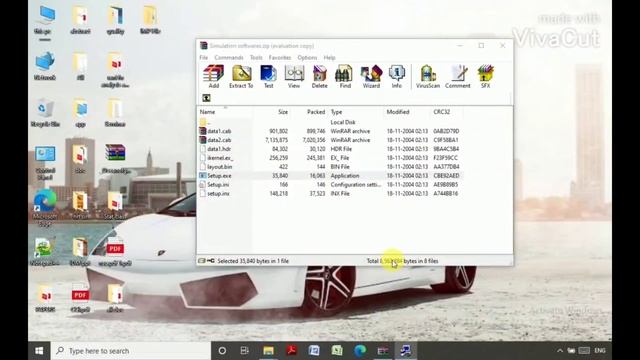Click the Test archive toolbar icon
The image size is (640, 360).
(268, 76)
